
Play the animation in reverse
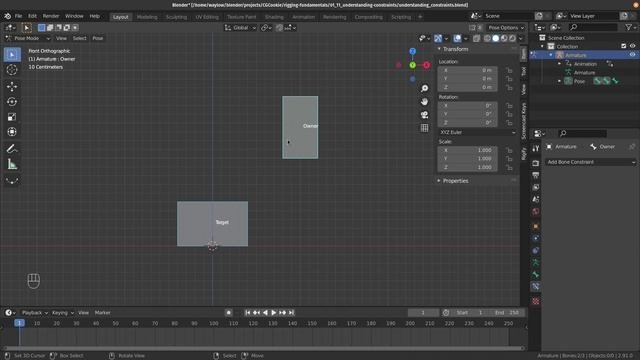pyautogui.click(x=265, y=313)
